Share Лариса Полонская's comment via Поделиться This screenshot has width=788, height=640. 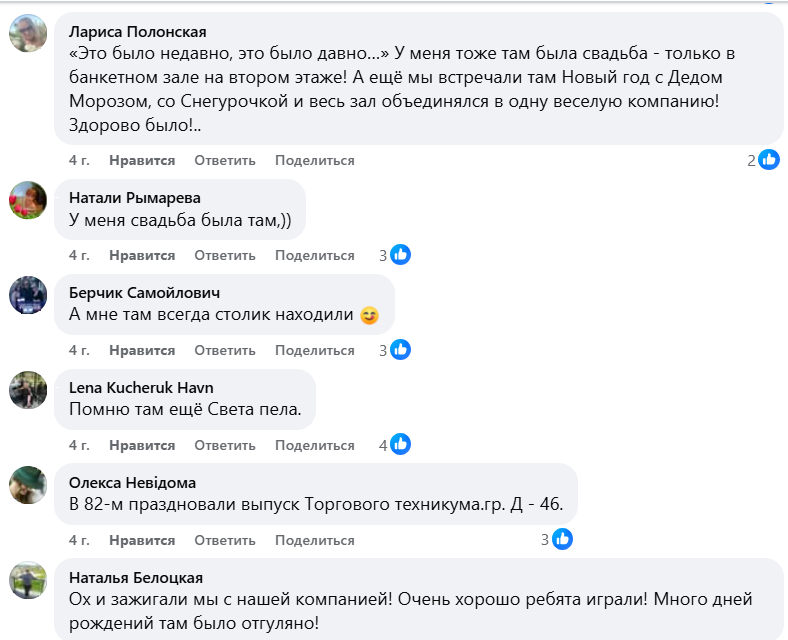coord(314,160)
